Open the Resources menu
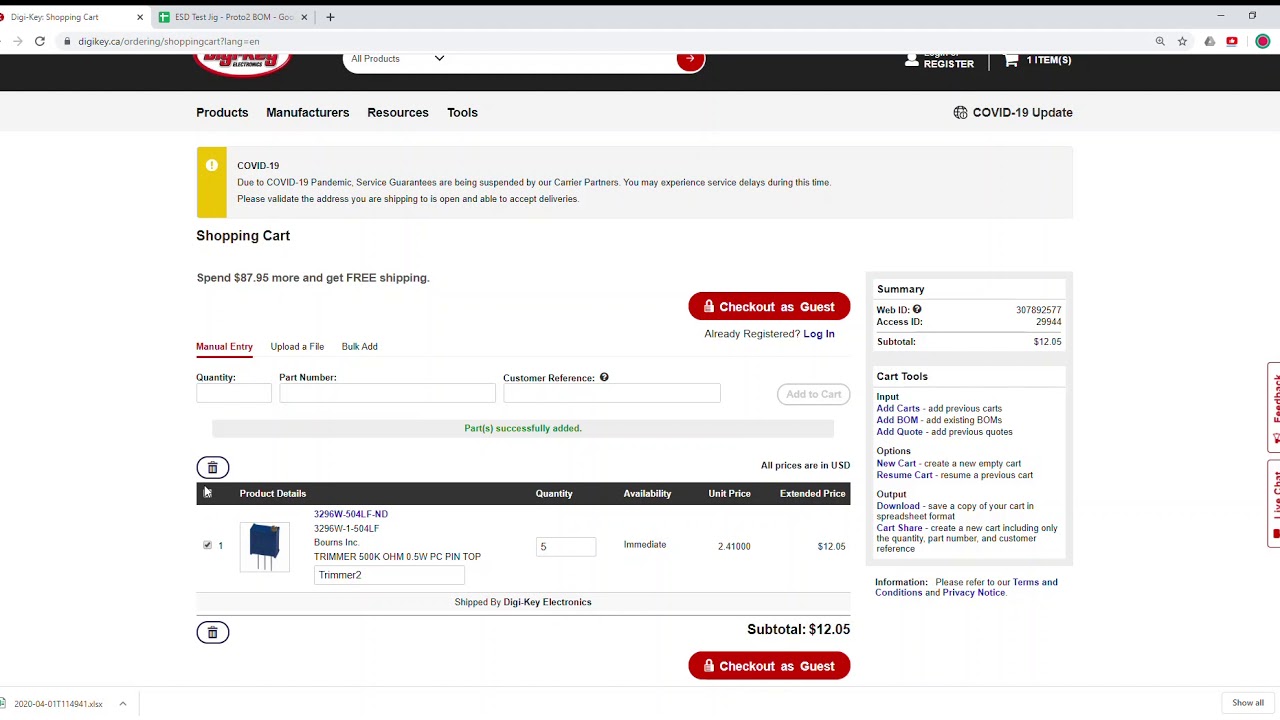The height and width of the screenshot is (720, 1280). [398, 112]
